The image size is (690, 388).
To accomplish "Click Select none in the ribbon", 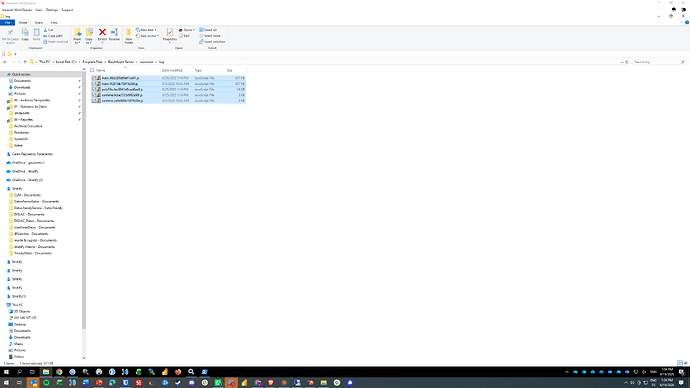I will pos(210,36).
